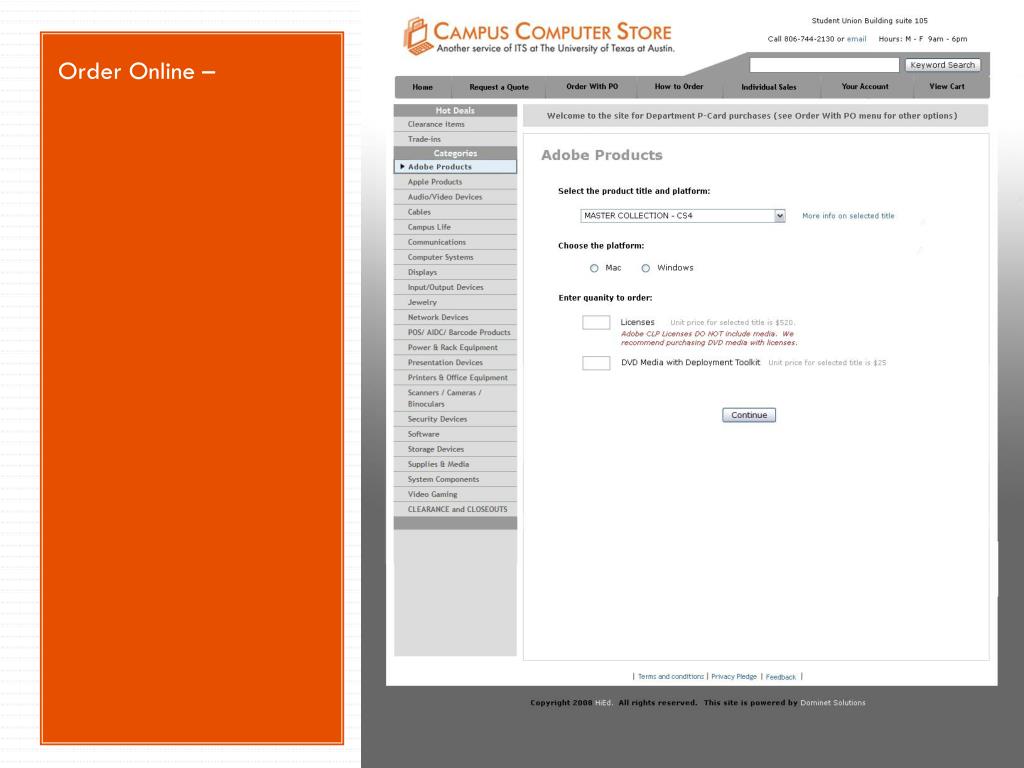Open Terms and conditions link
The image size is (1024, 768).
pos(671,677)
